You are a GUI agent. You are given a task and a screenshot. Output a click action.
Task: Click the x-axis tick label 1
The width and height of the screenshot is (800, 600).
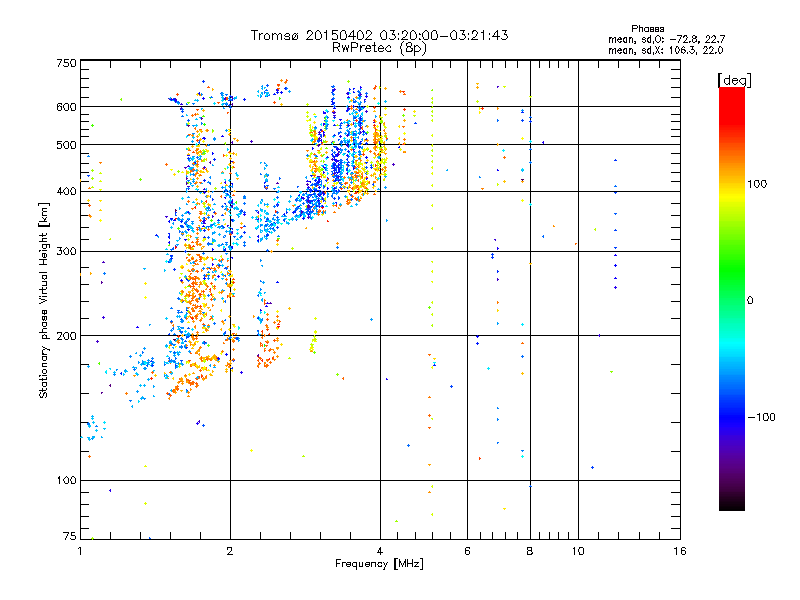pos(80,551)
